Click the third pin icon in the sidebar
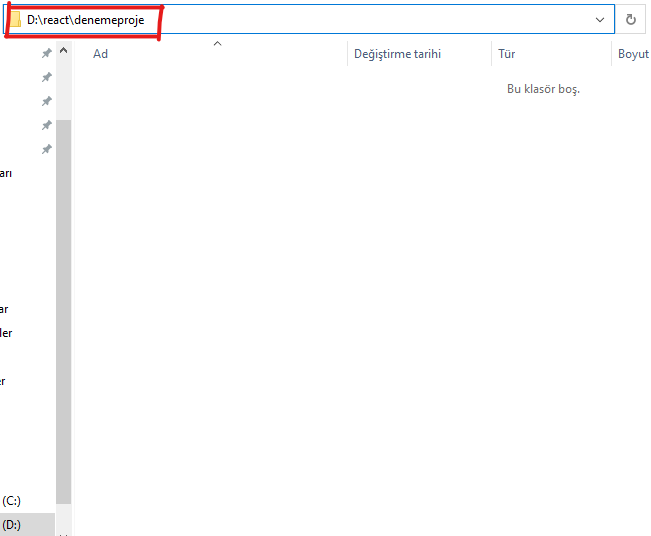 (46, 101)
